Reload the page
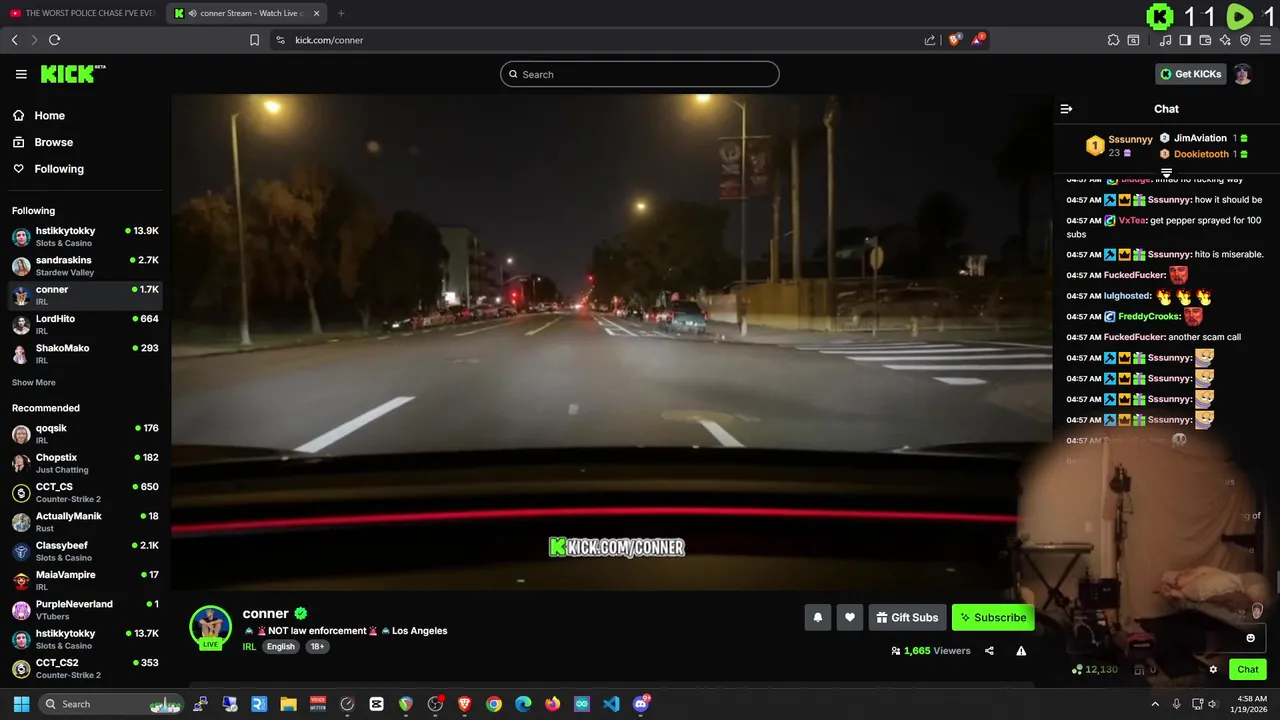The height and width of the screenshot is (720, 1280). click(x=54, y=40)
